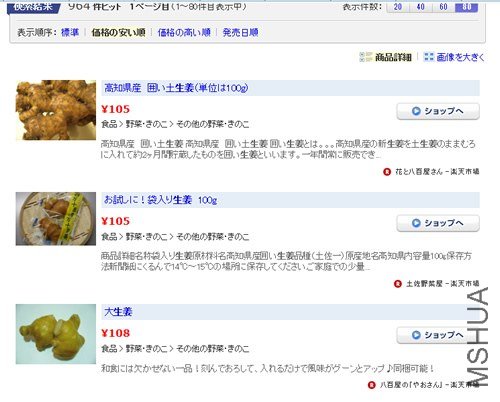Click ショップへ button for 袋入り生姜 item
Image resolution: width=500 pixels, height=402 pixels.
[438, 223]
